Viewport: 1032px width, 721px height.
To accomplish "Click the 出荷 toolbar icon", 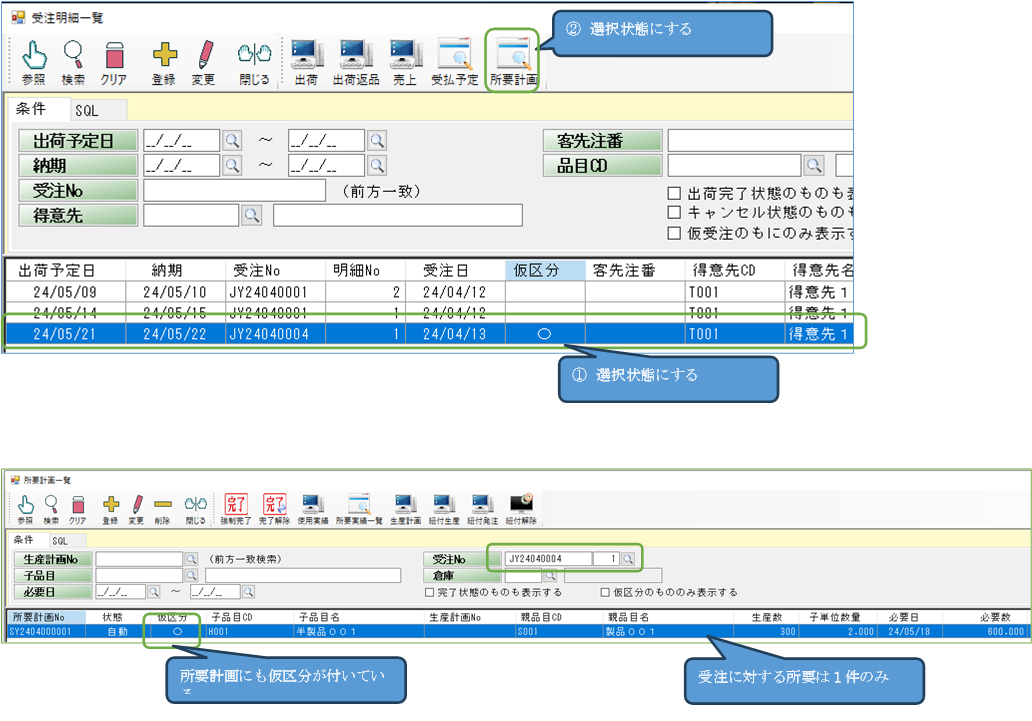I will point(305,60).
